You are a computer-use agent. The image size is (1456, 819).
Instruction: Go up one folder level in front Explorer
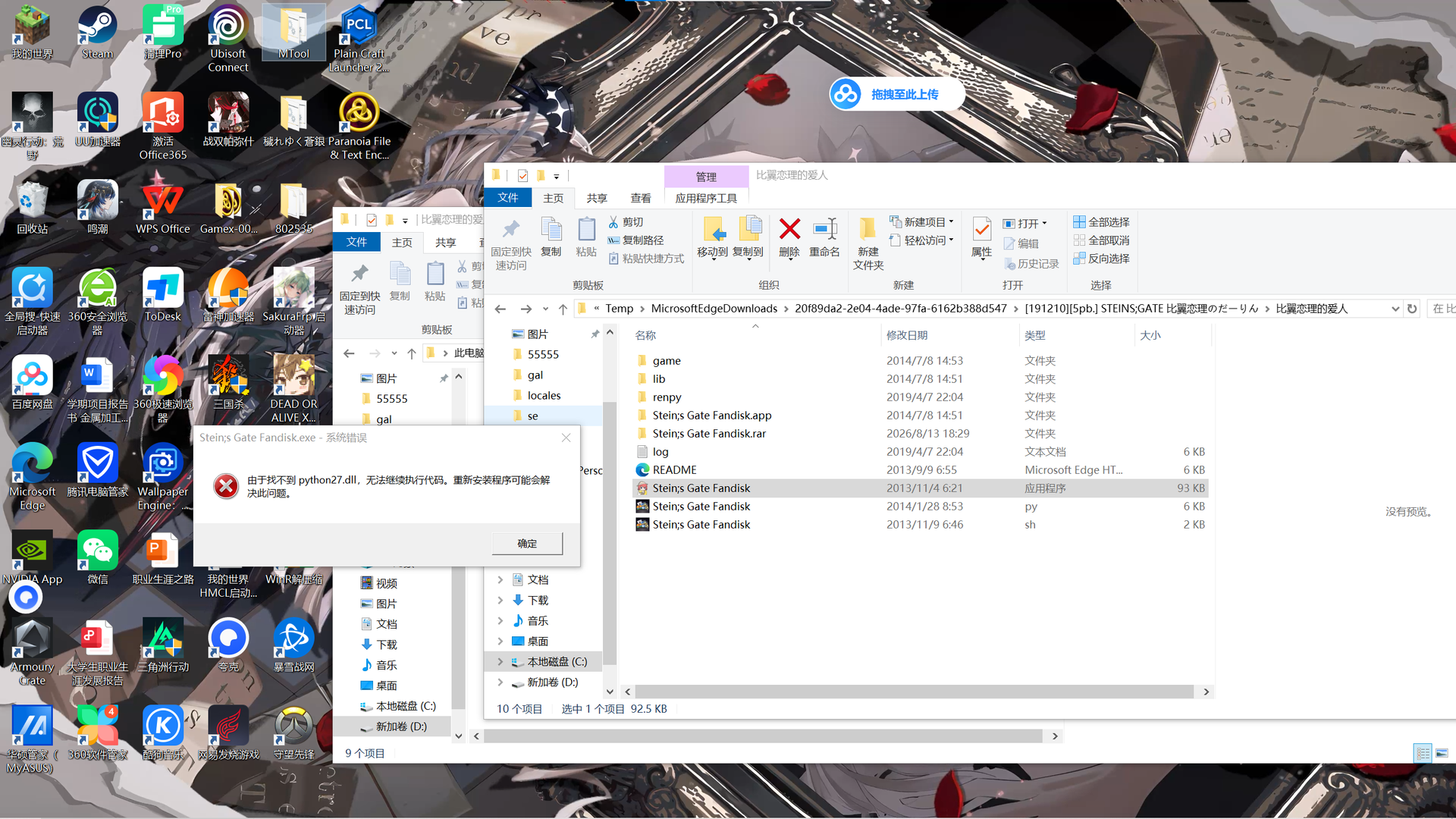pyautogui.click(x=563, y=309)
